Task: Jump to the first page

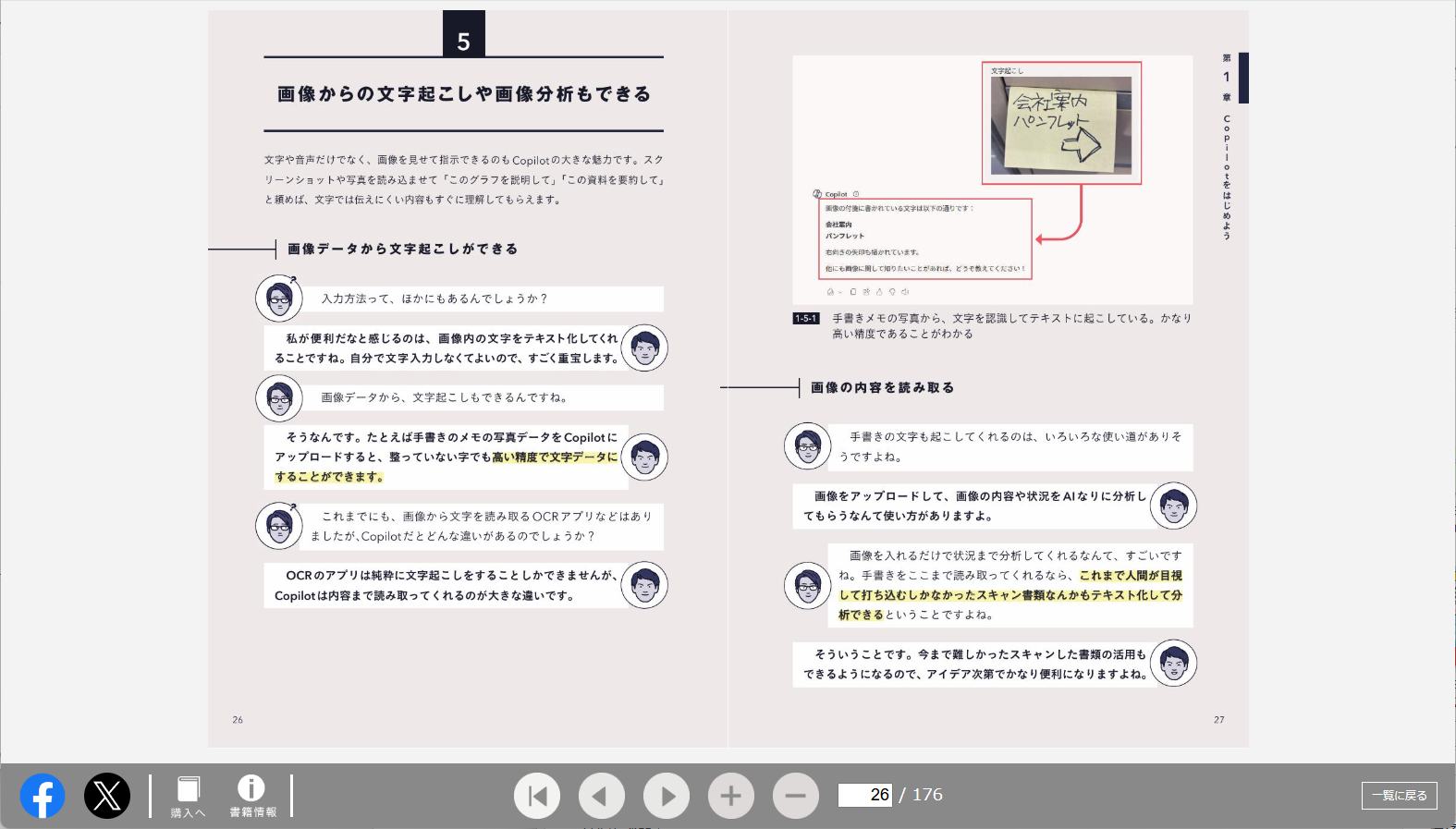Action: coord(537,796)
